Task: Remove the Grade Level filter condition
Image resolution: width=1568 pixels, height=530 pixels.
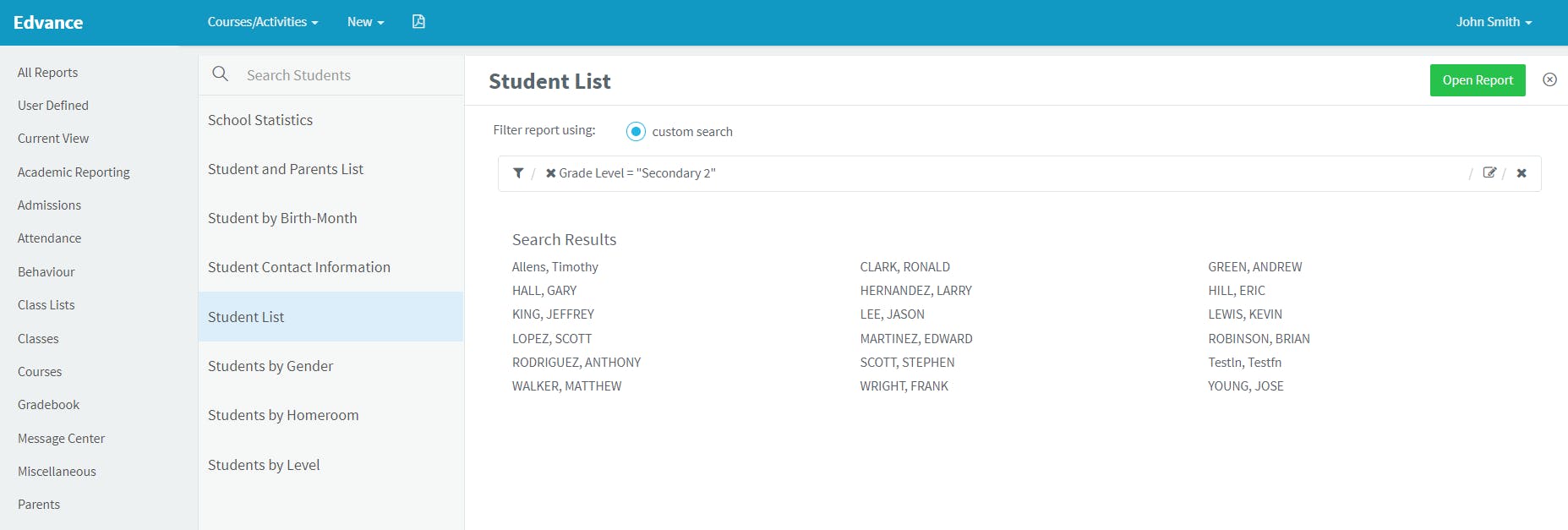Action: [x=550, y=173]
